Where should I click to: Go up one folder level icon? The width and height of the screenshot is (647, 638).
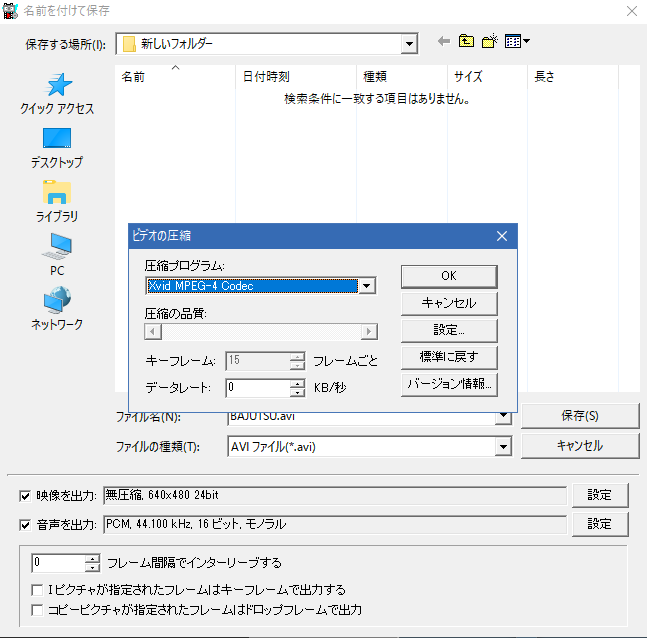pyautogui.click(x=467, y=42)
